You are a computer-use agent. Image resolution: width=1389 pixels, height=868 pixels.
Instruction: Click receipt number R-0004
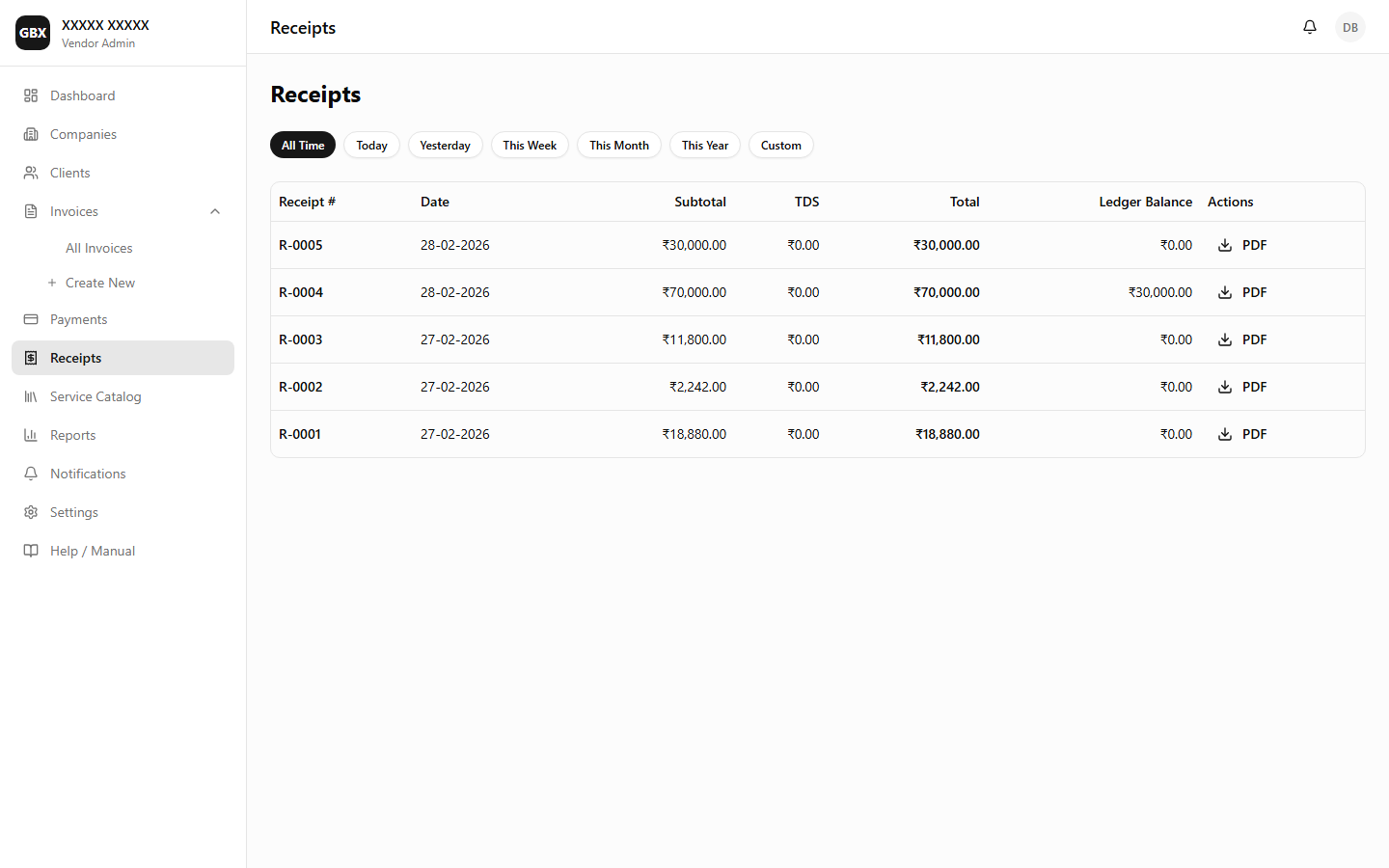(x=301, y=292)
